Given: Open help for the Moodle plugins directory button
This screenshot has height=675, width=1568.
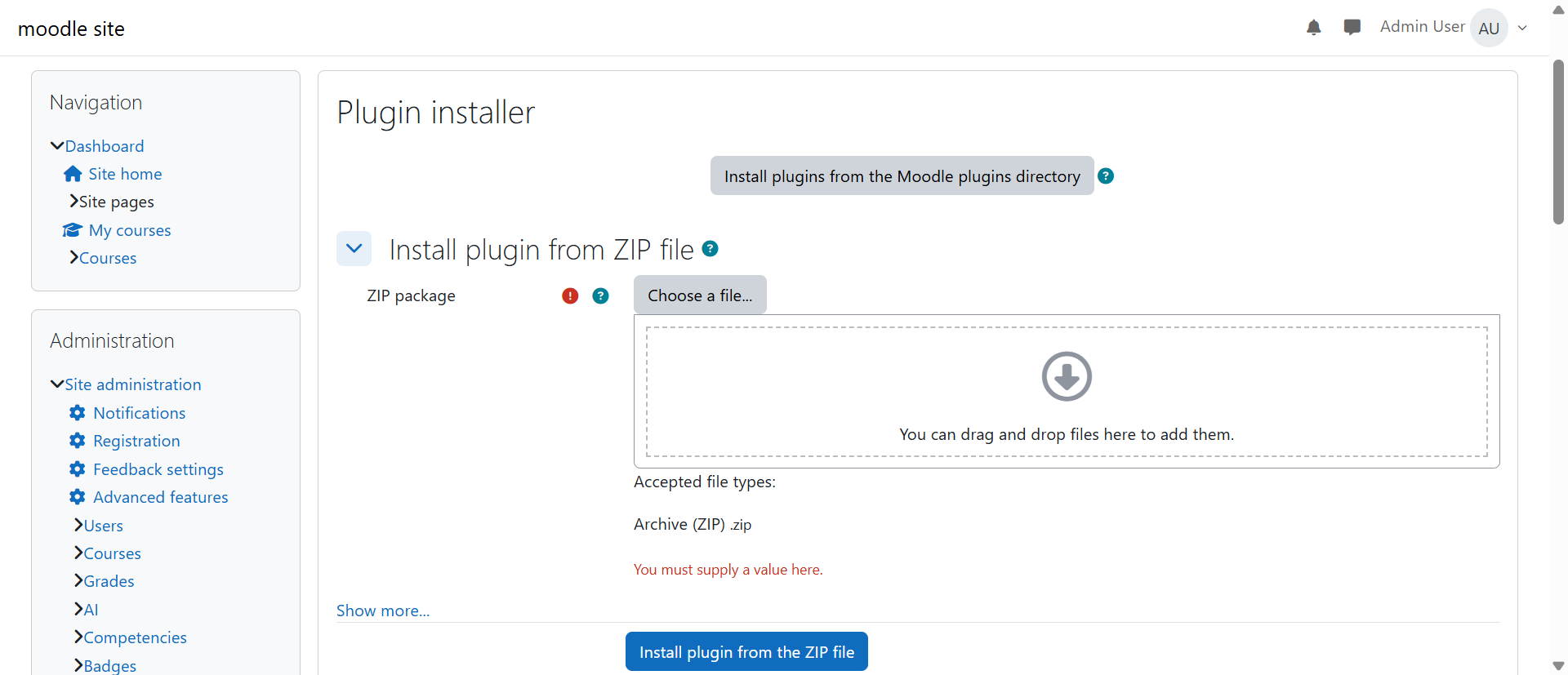Looking at the screenshot, I should coord(1106,175).
